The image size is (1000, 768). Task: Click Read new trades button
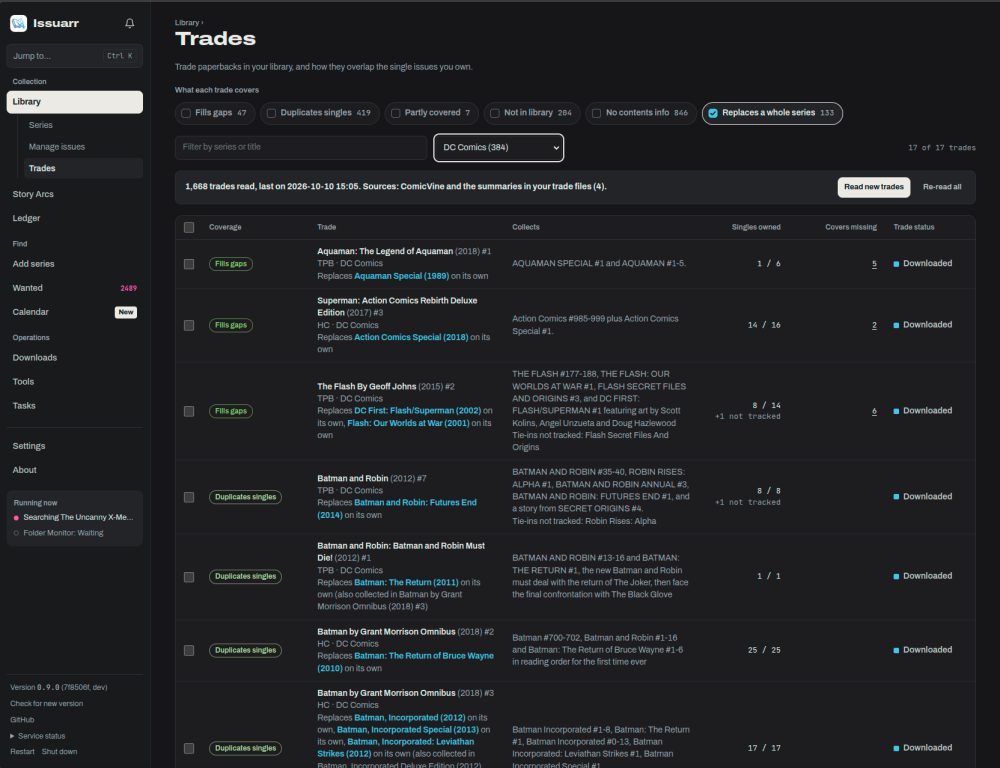coord(873,188)
